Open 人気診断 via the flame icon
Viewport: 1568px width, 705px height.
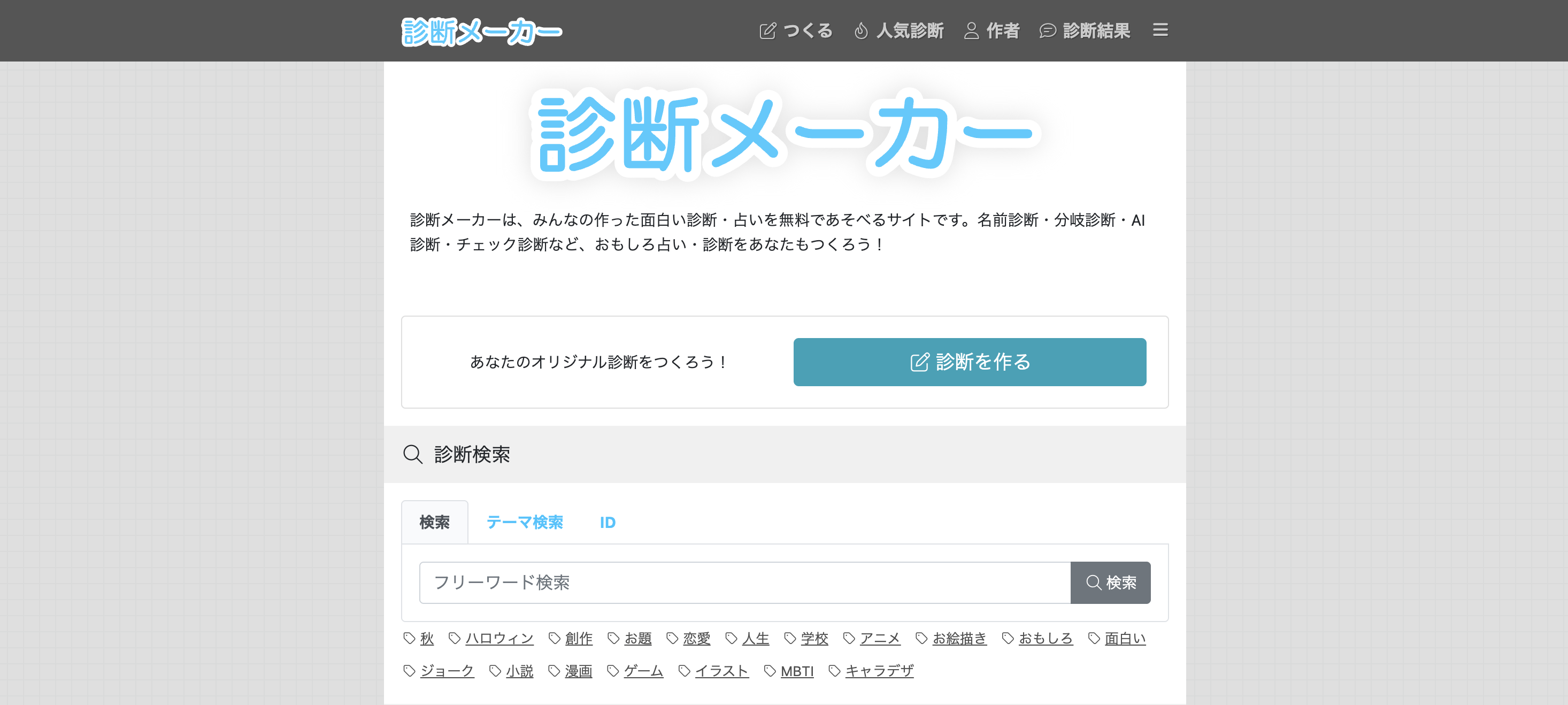pos(860,30)
